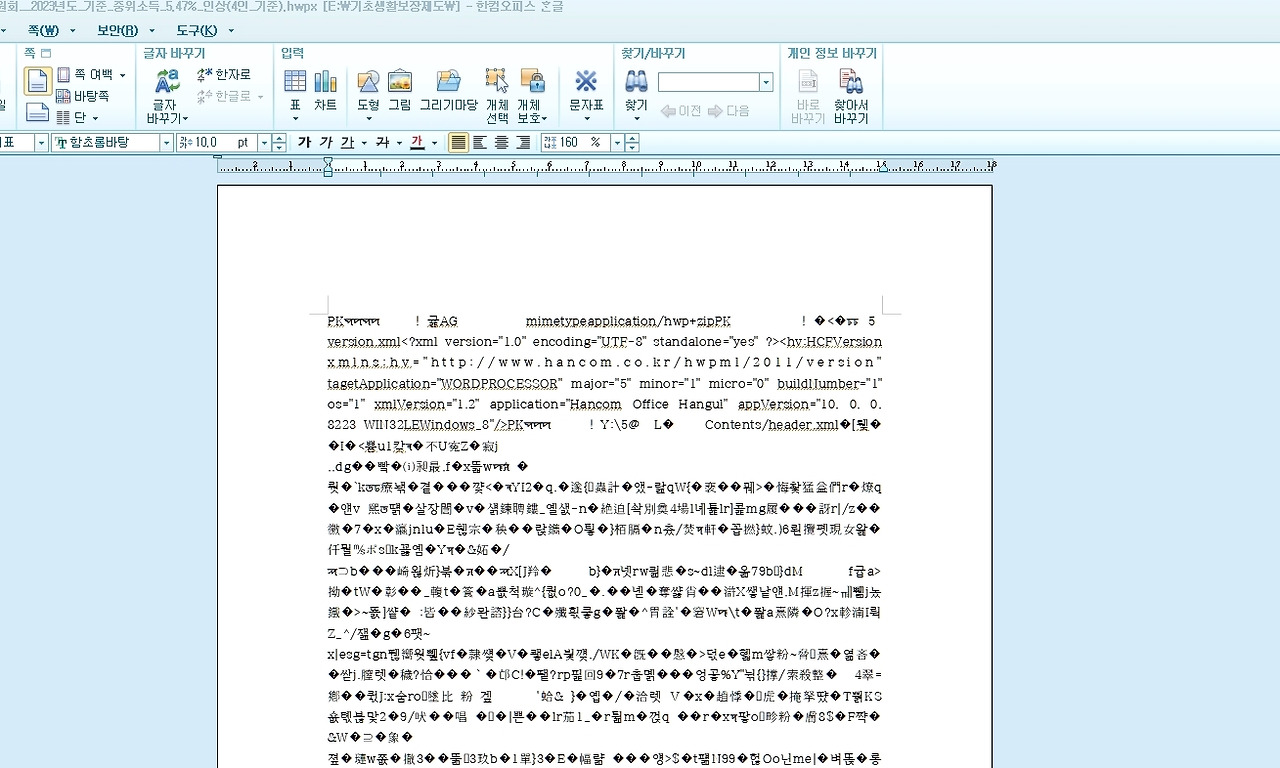Insert a chart using 차트 icon

326,90
